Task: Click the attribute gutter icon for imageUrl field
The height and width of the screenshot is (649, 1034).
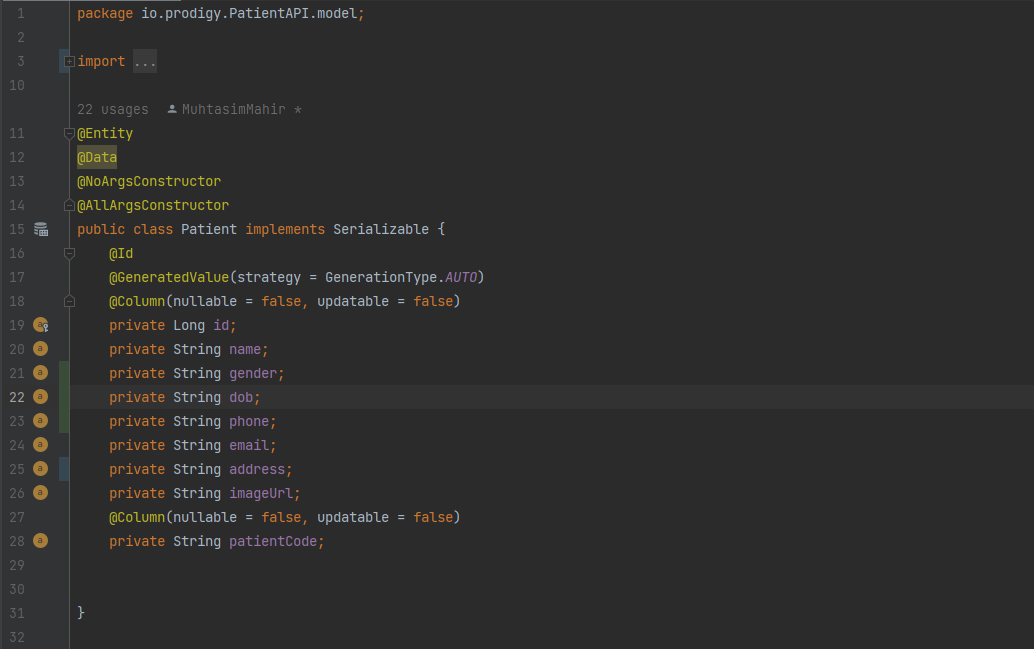Action: (40, 493)
